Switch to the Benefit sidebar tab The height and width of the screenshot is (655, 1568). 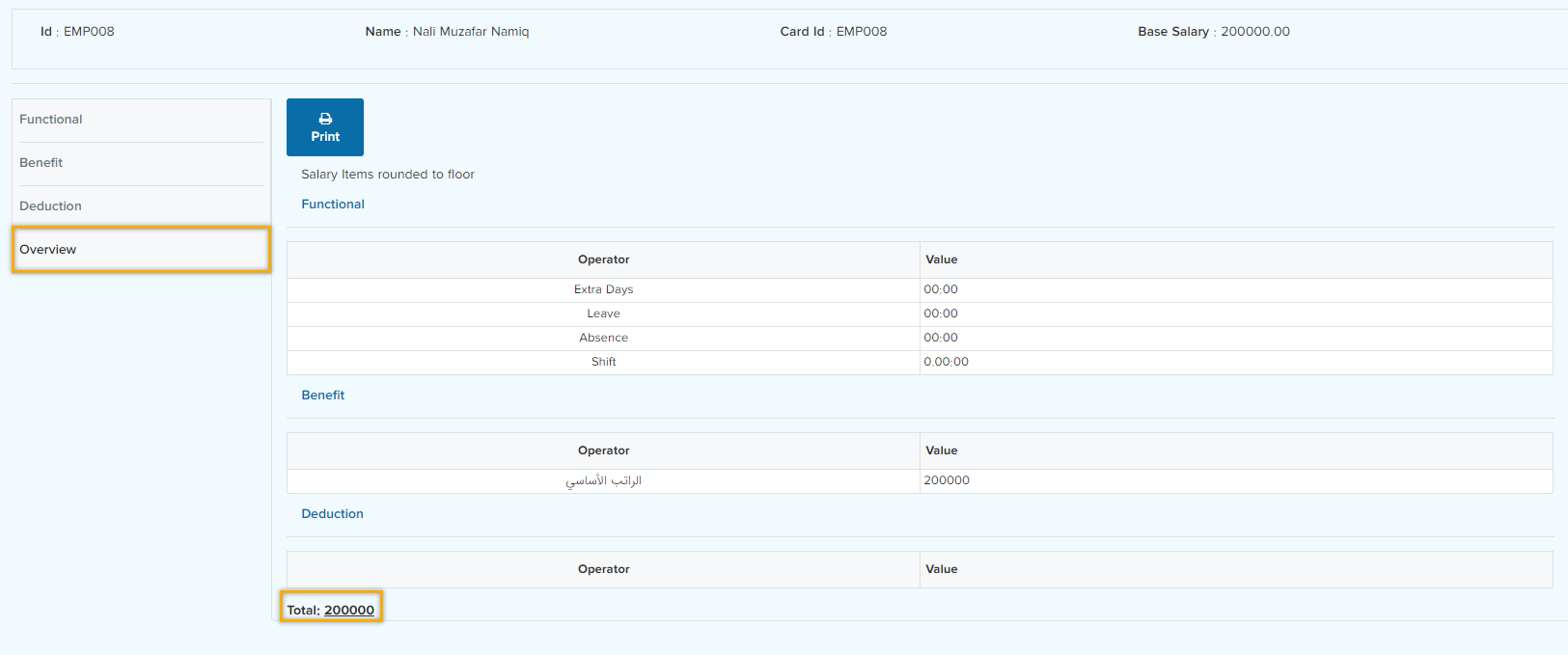coord(41,163)
